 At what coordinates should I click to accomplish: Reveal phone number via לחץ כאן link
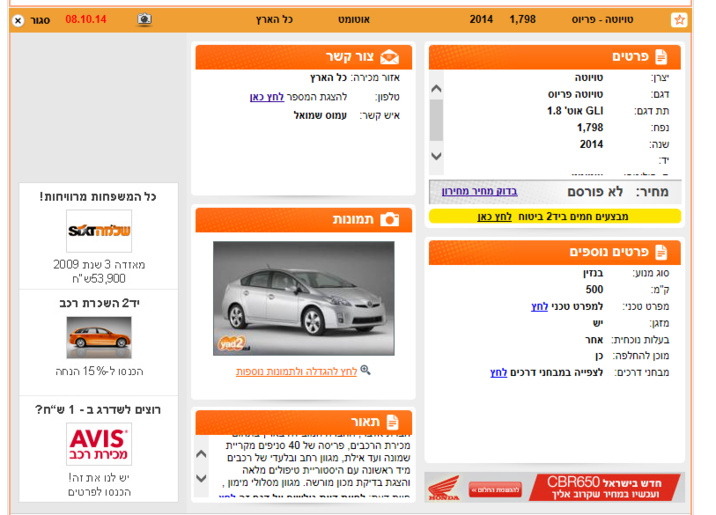click(x=267, y=97)
